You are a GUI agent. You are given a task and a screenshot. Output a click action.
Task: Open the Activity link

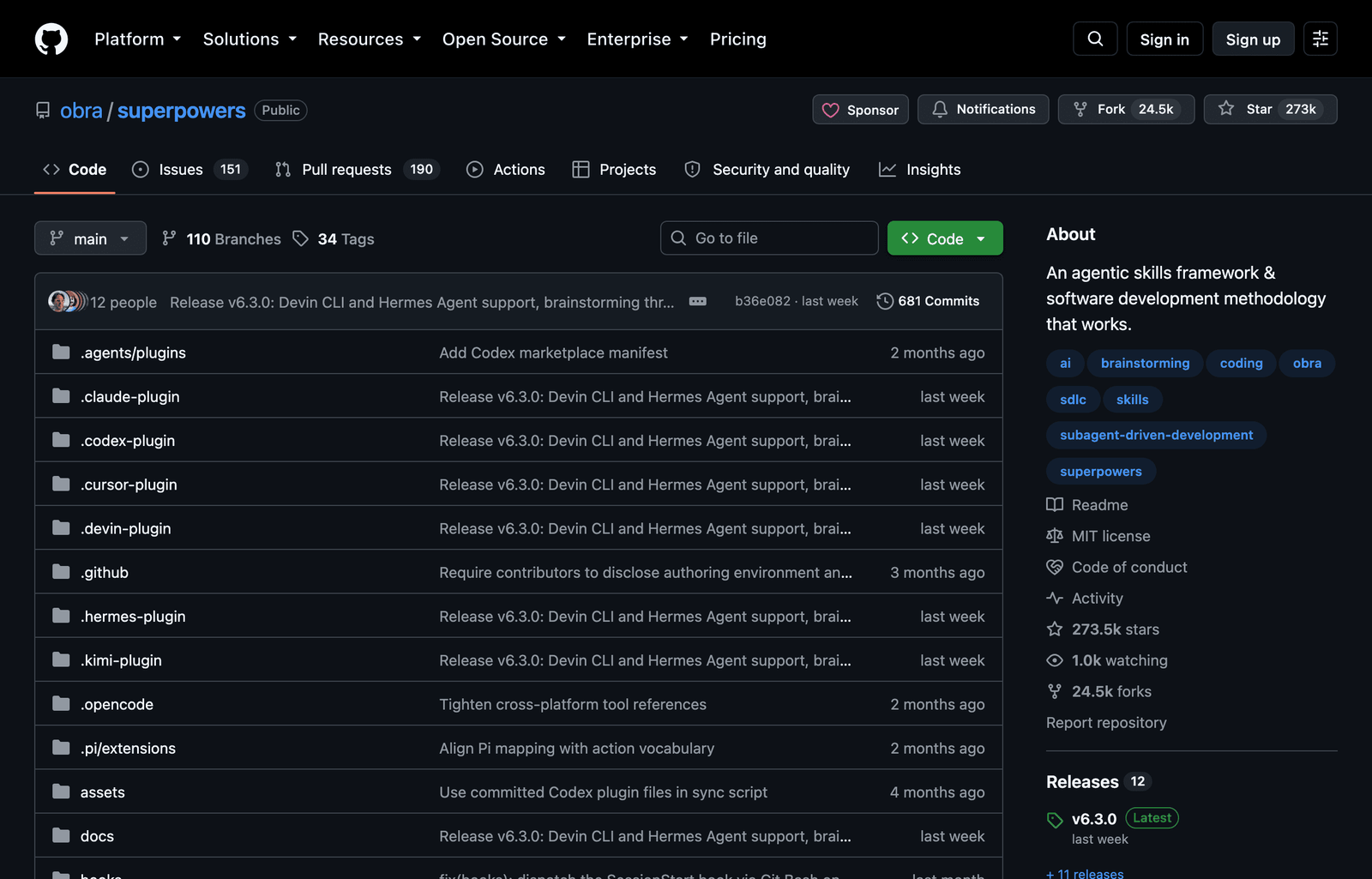[x=1085, y=598]
